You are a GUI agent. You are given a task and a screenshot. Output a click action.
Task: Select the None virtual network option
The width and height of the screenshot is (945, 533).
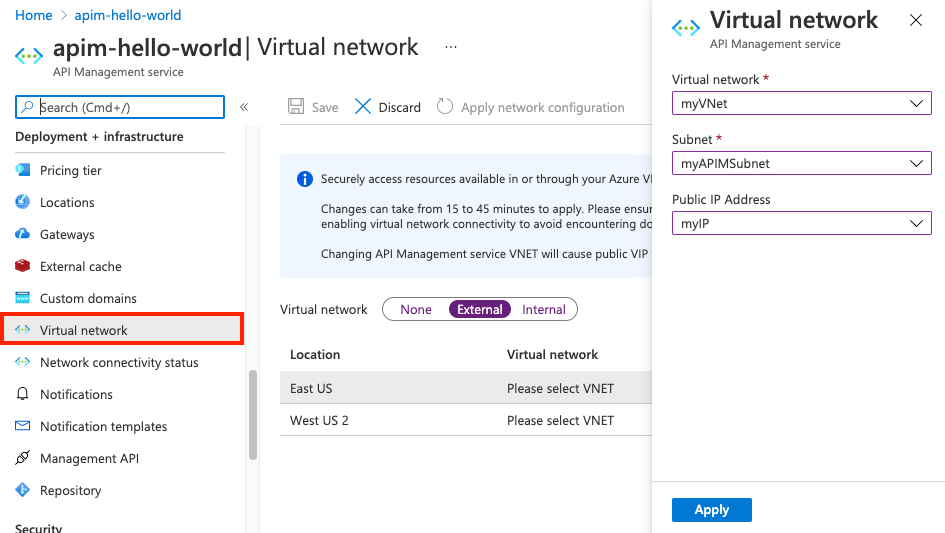[x=416, y=310]
